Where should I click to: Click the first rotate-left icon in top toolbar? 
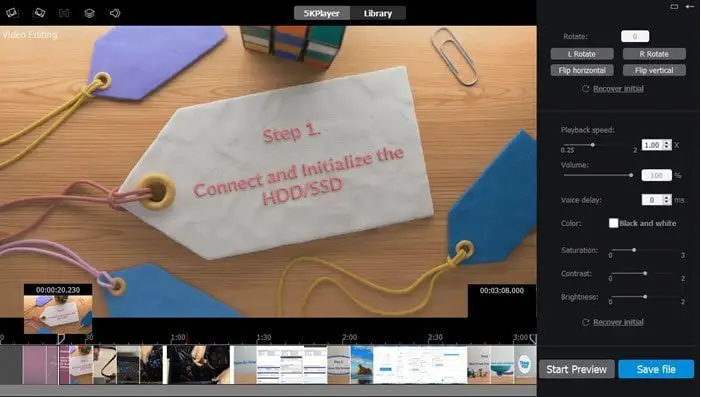pyautogui.click(x=12, y=13)
